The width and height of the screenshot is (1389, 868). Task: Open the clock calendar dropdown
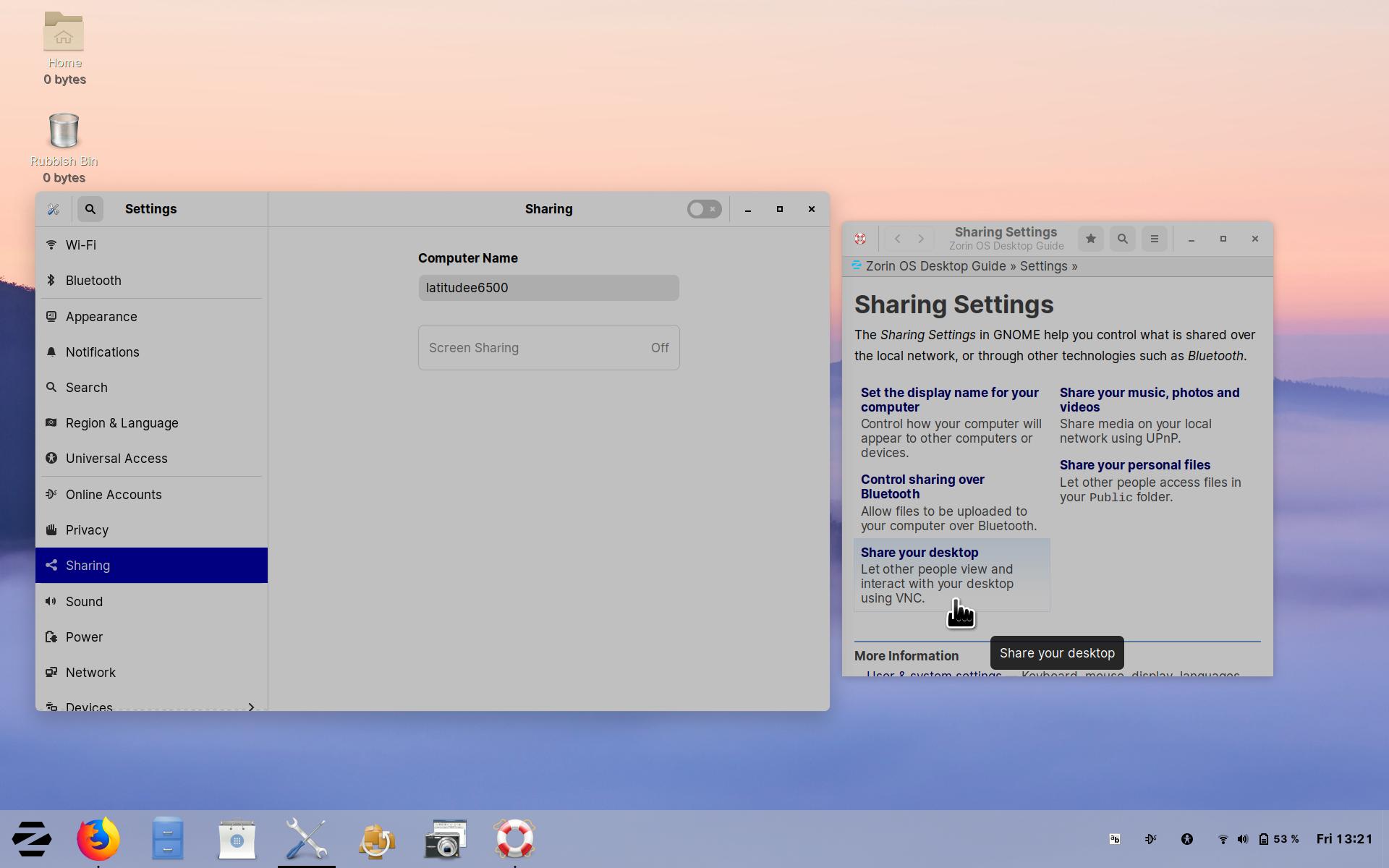[1344, 839]
